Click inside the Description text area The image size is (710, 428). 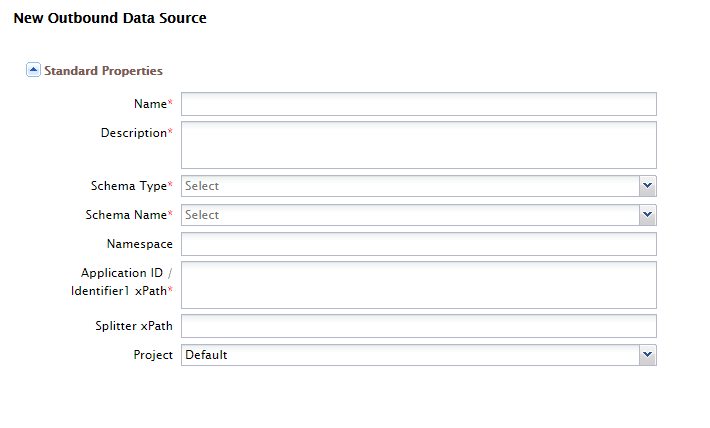pos(418,145)
